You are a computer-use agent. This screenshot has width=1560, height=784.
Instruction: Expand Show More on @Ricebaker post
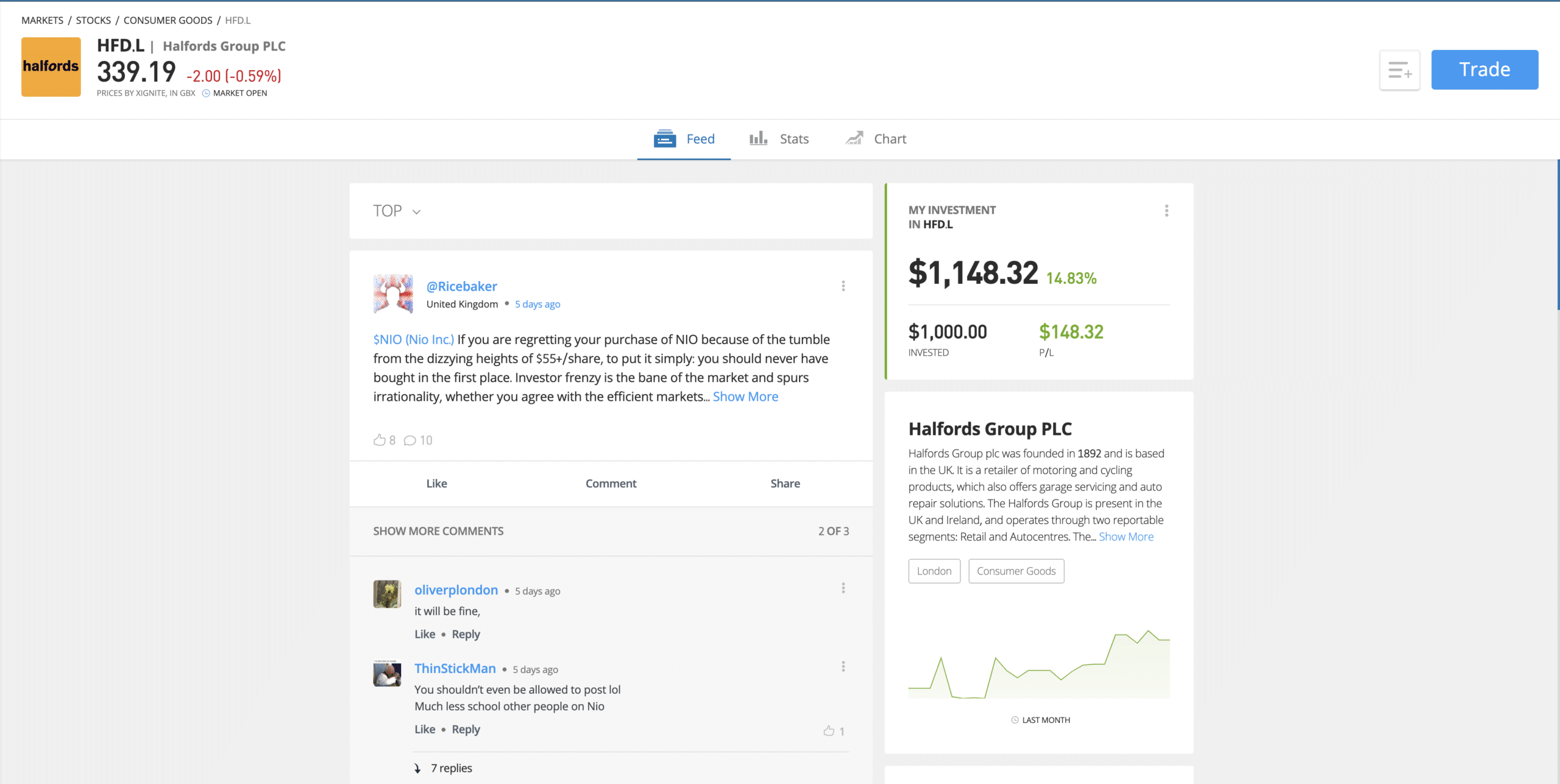coord(746,395)
